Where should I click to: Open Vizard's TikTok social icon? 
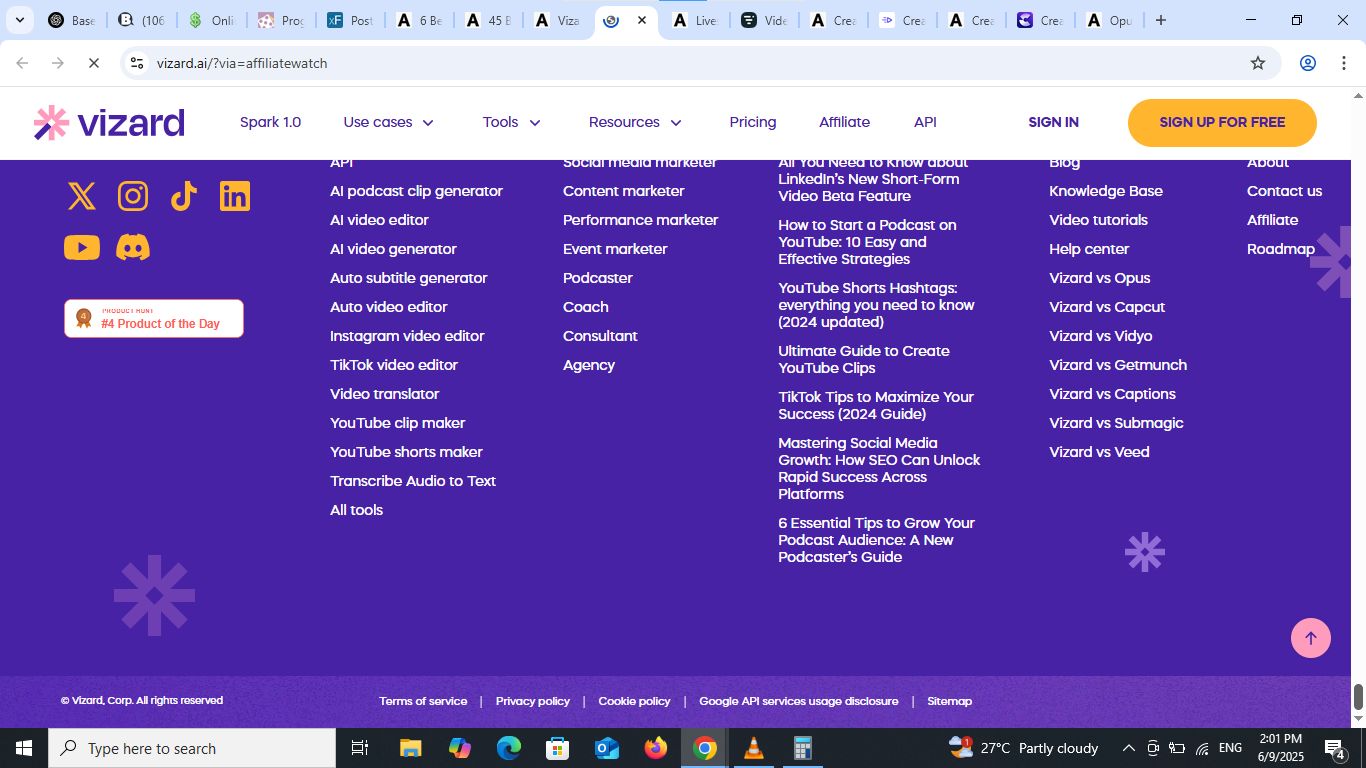coord(183,196)
